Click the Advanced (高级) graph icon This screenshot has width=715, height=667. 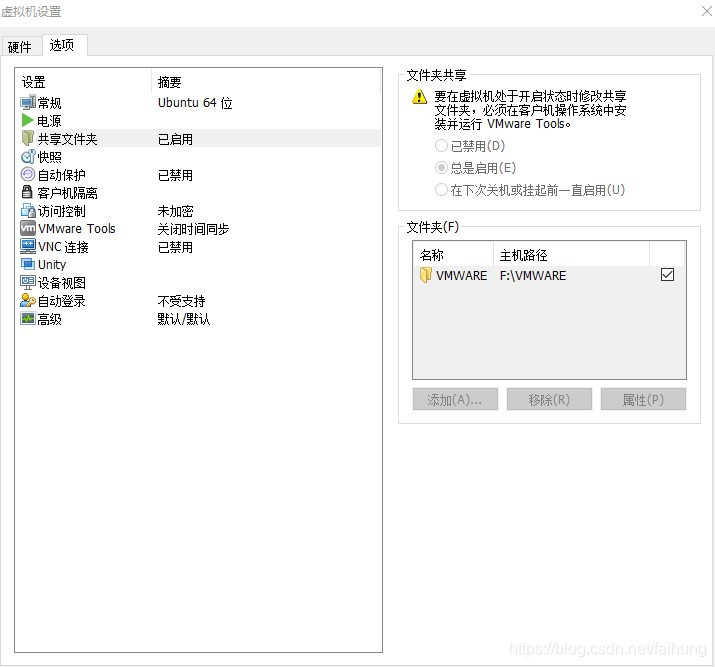click(28, 318)
